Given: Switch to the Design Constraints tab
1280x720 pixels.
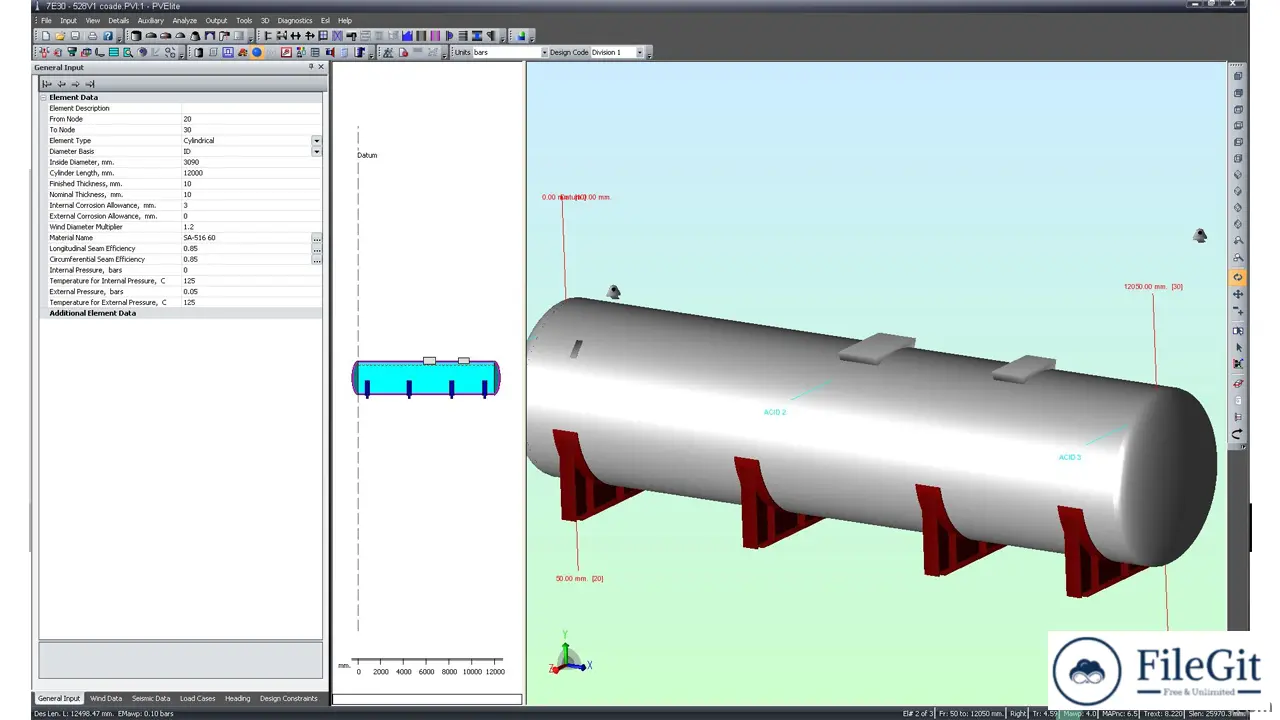Looking at the screenshot, I should point(288,698).
